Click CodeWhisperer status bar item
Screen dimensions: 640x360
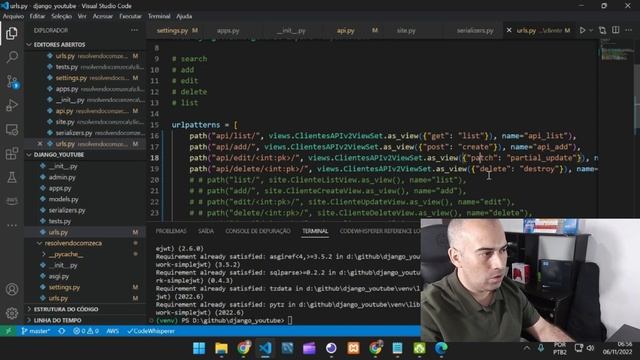pos(151,331)
